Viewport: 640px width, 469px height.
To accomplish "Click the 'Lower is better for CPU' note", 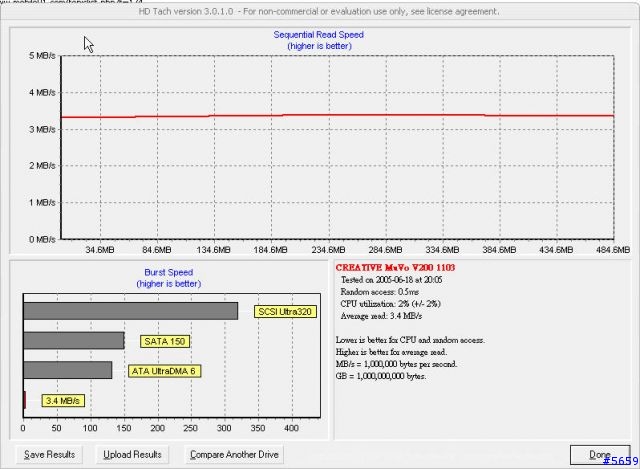I will tap(410, 340).
